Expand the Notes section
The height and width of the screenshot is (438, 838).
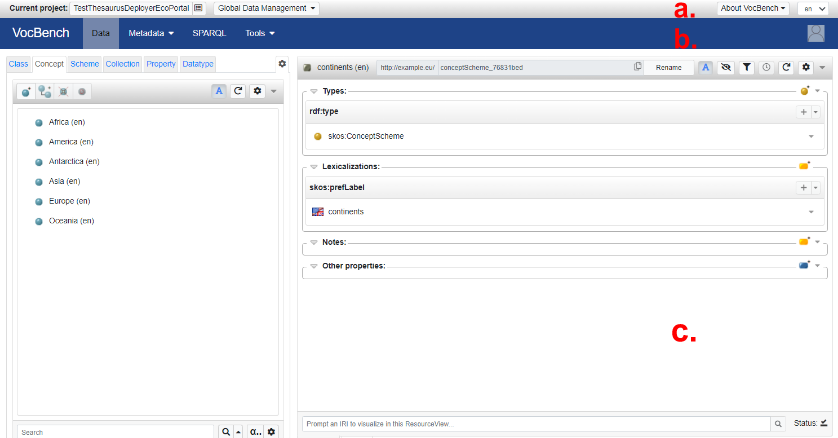(x=314, y=243)
